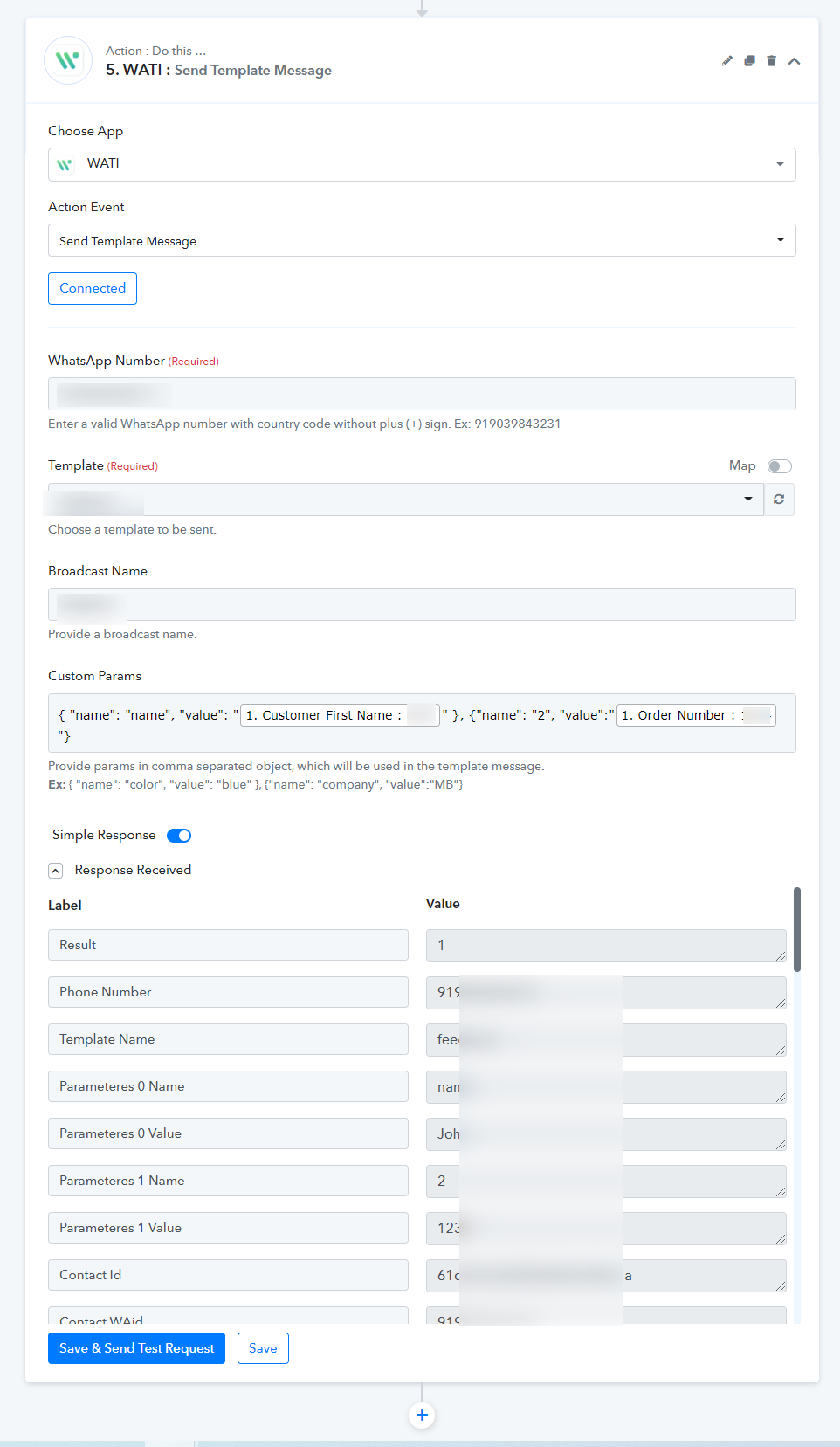The image size is (840, 1447).
Task: Click the edit pencil icon in the step header
Action: [x=727, y=61]
